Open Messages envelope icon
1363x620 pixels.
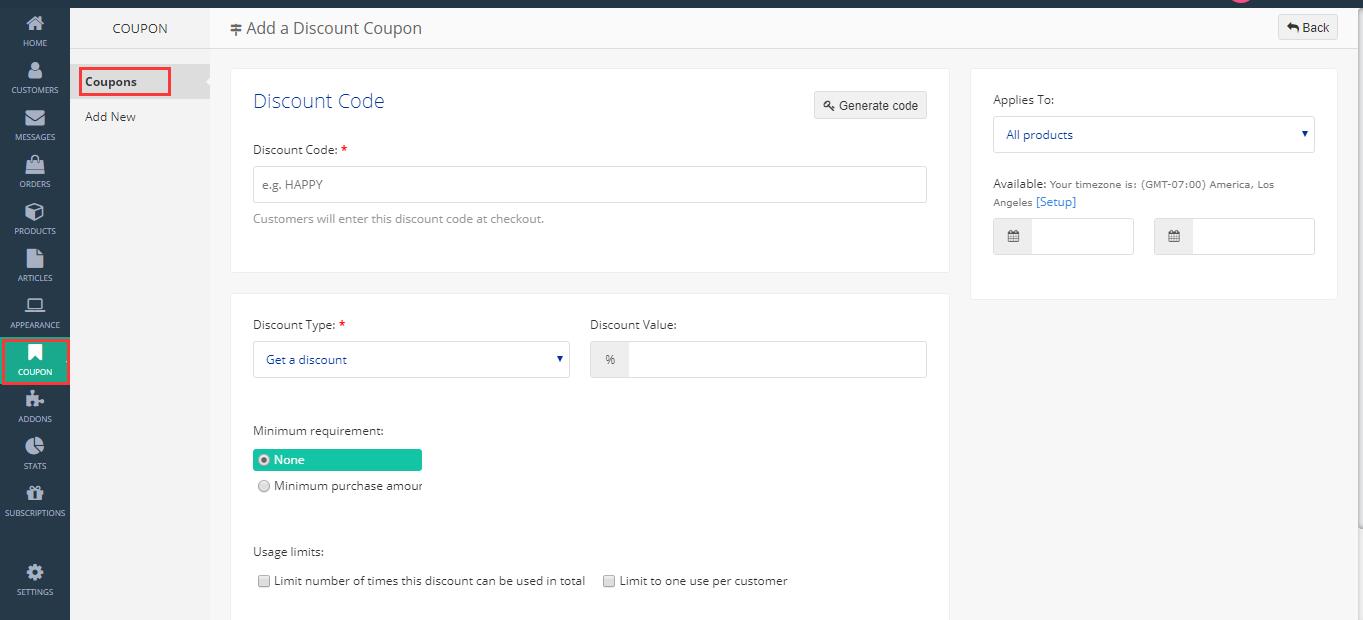35,123
